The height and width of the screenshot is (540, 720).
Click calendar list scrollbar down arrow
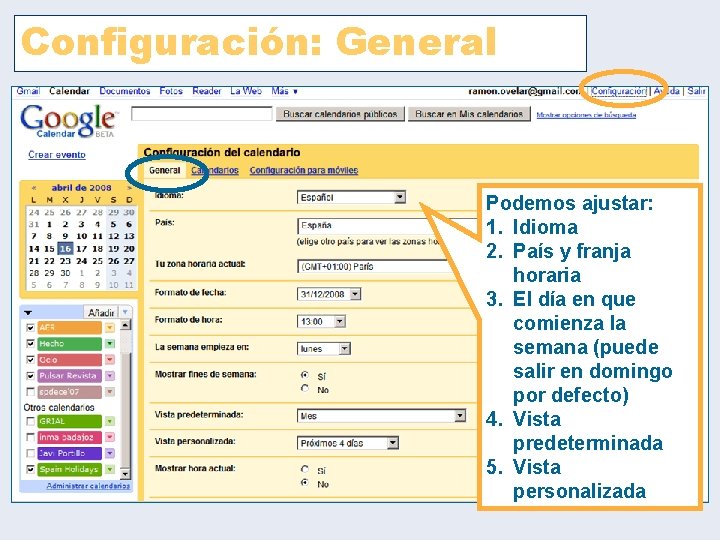point(125,473)
